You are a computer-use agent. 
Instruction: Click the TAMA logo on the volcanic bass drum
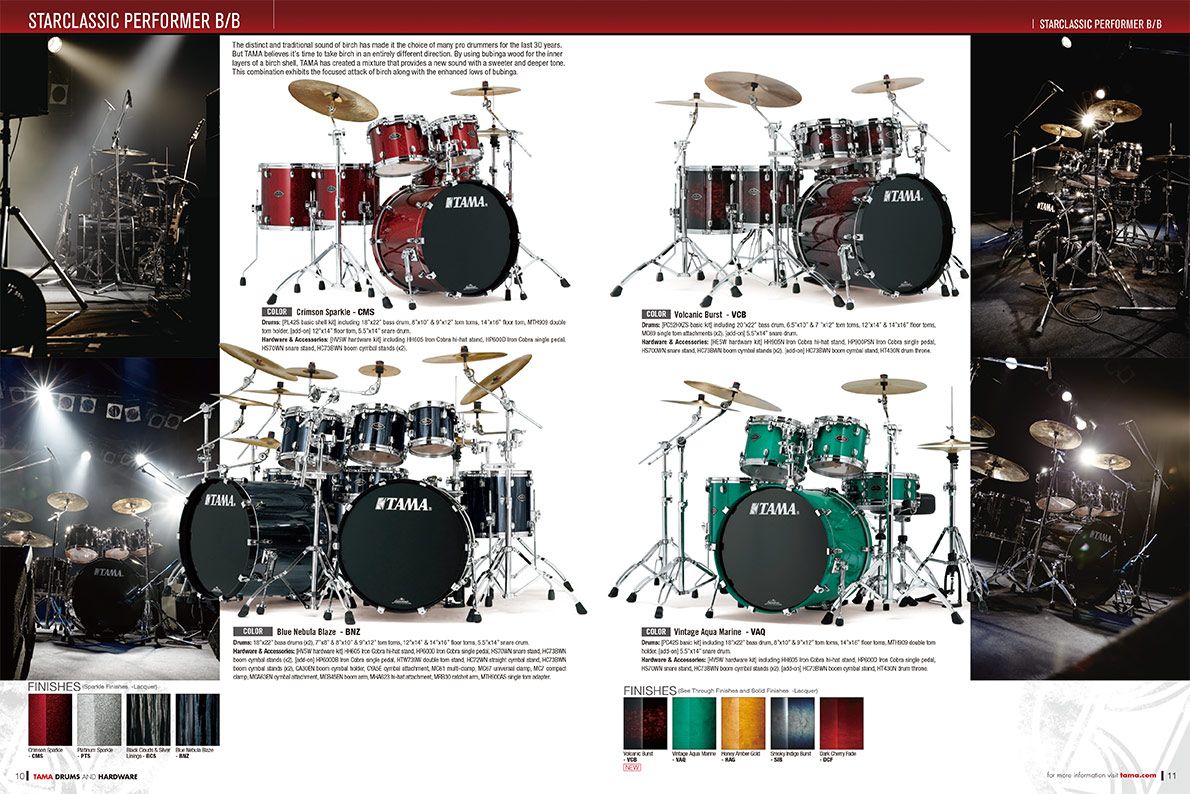pyautogui.click(x=903, y=196)
